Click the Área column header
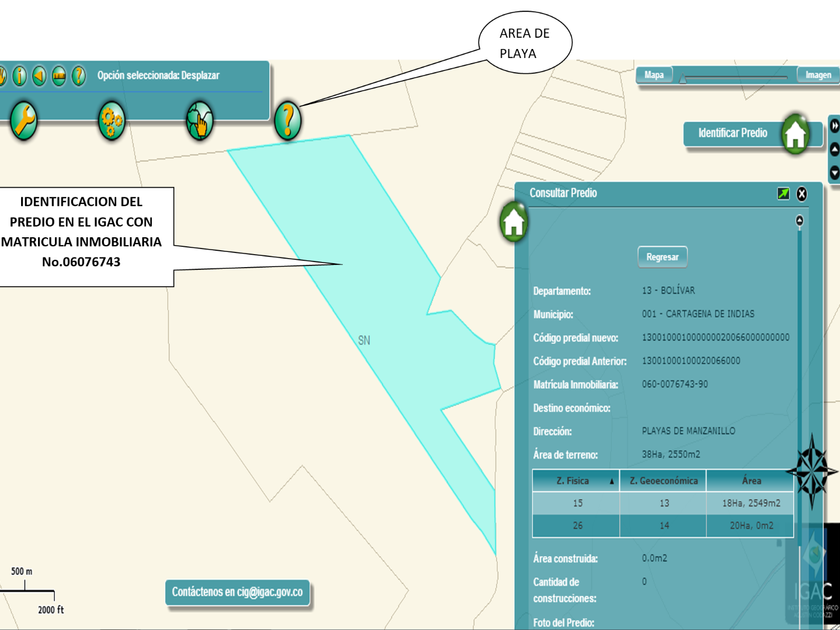 click(x=751, y=481)
